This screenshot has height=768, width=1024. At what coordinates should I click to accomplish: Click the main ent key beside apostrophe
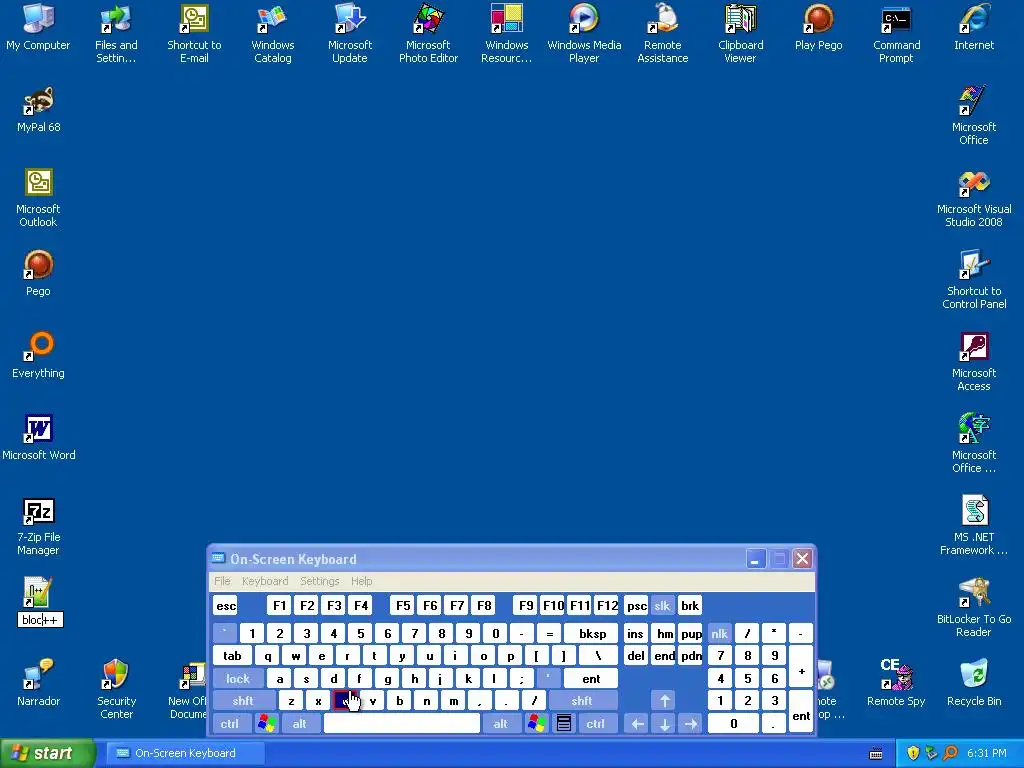point(591,679)
